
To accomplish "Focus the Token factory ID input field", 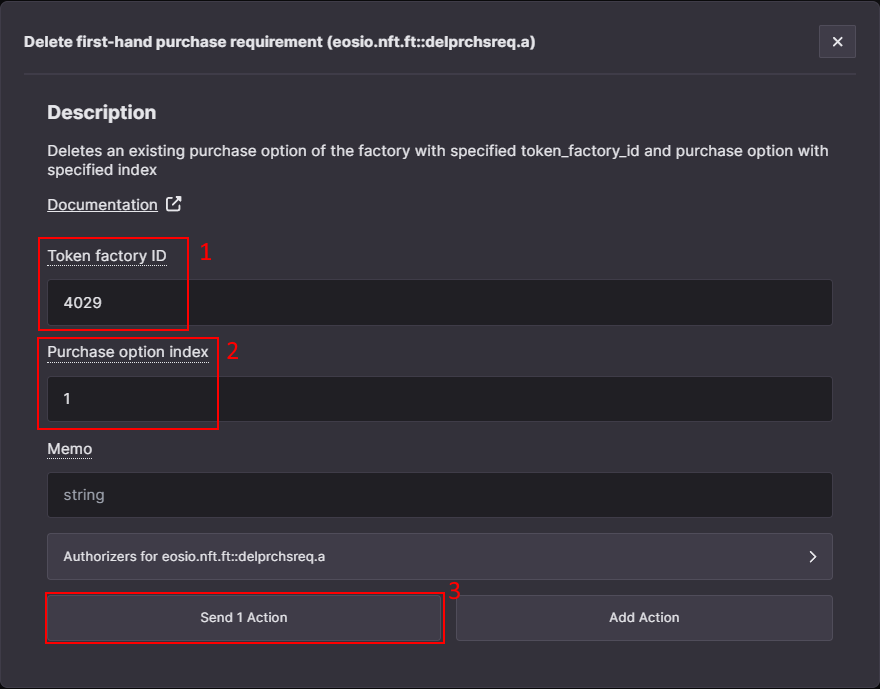I will (439, 302).
